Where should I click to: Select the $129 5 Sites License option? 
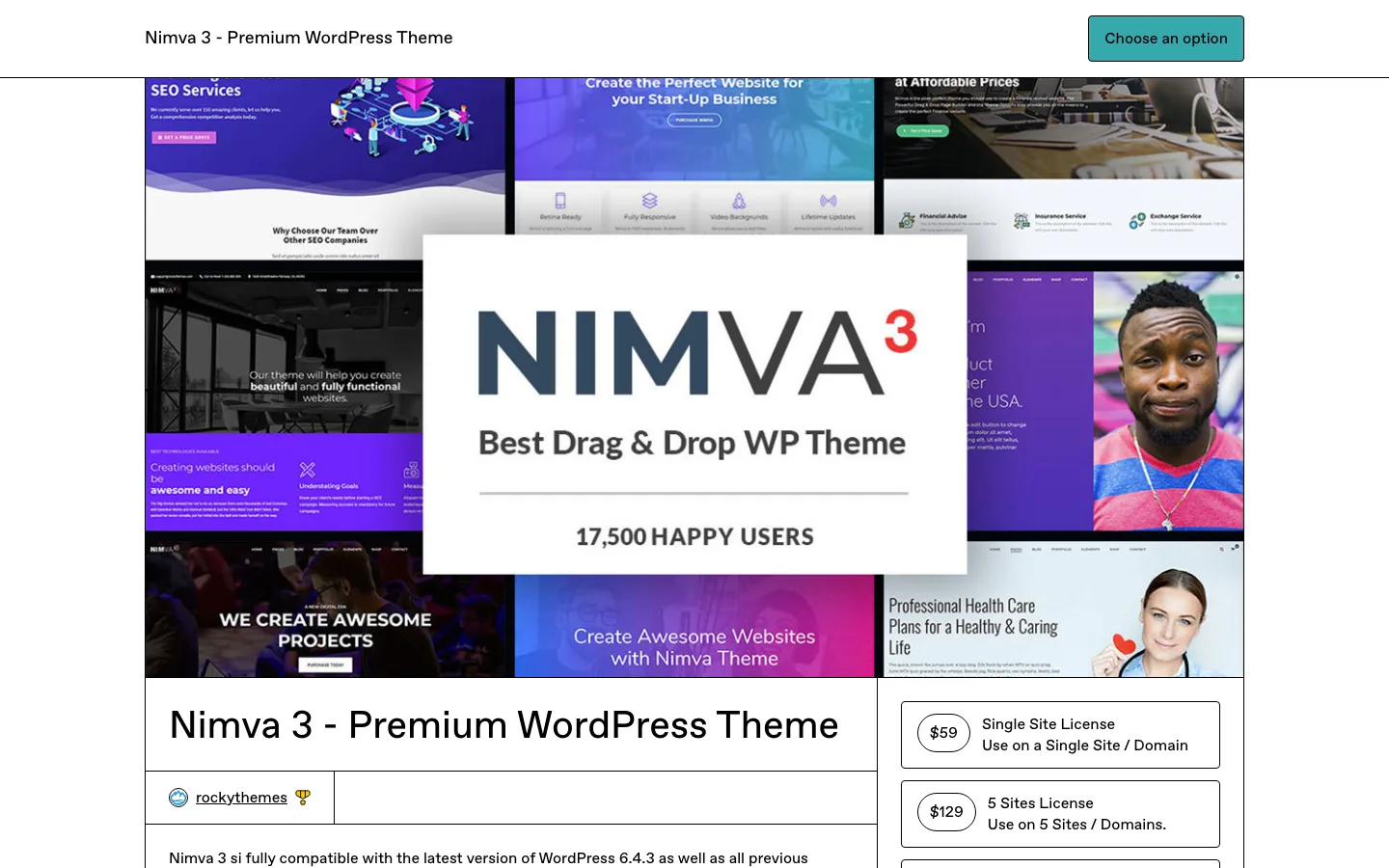coord(1060,814)
